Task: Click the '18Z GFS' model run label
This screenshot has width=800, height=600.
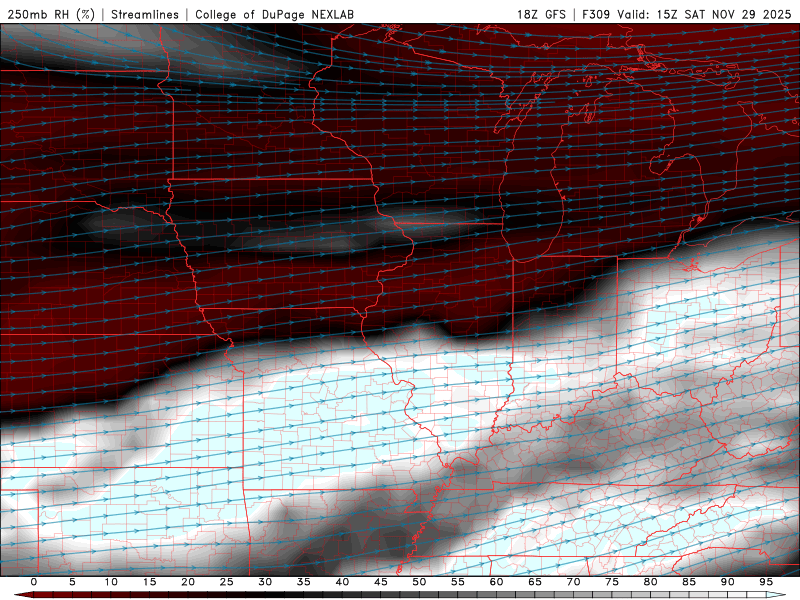Action: click(x=541, y=14)
